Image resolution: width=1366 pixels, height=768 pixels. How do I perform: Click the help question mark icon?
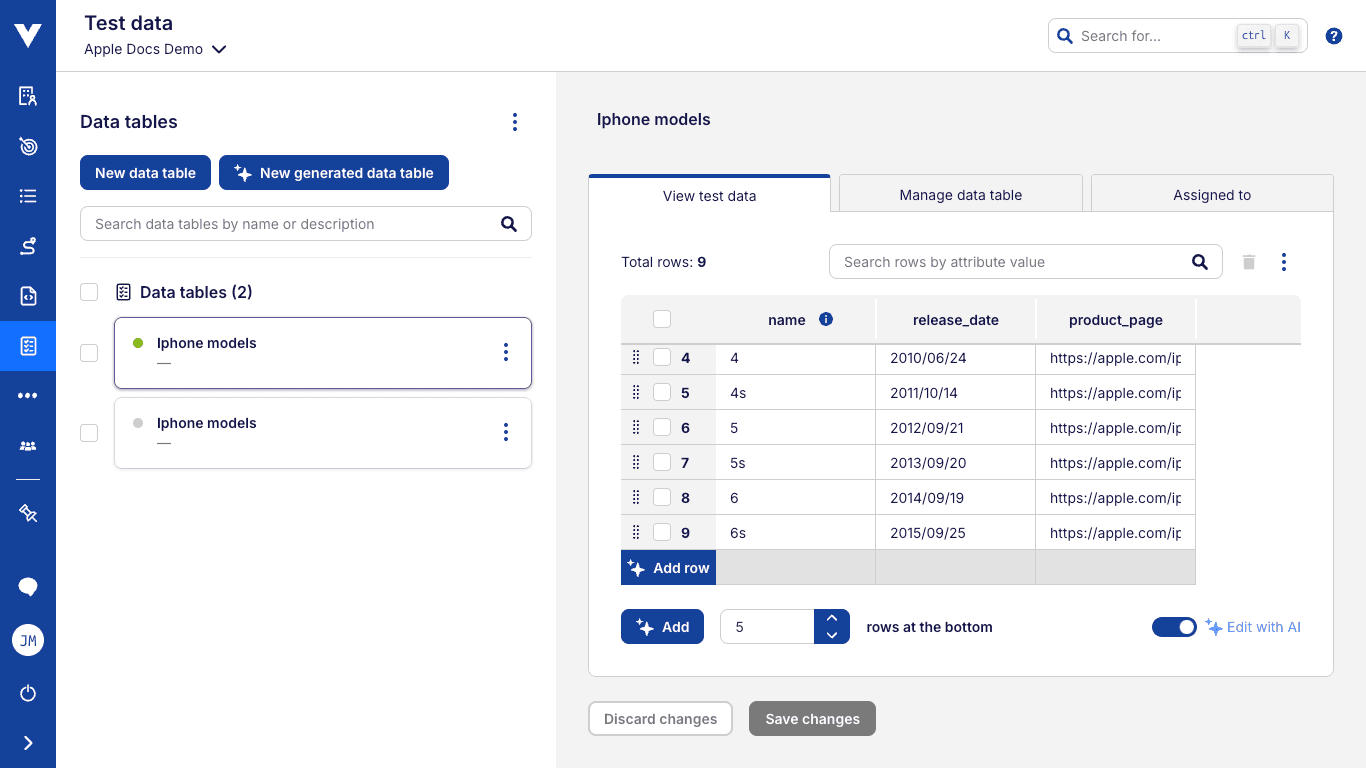1334,36
